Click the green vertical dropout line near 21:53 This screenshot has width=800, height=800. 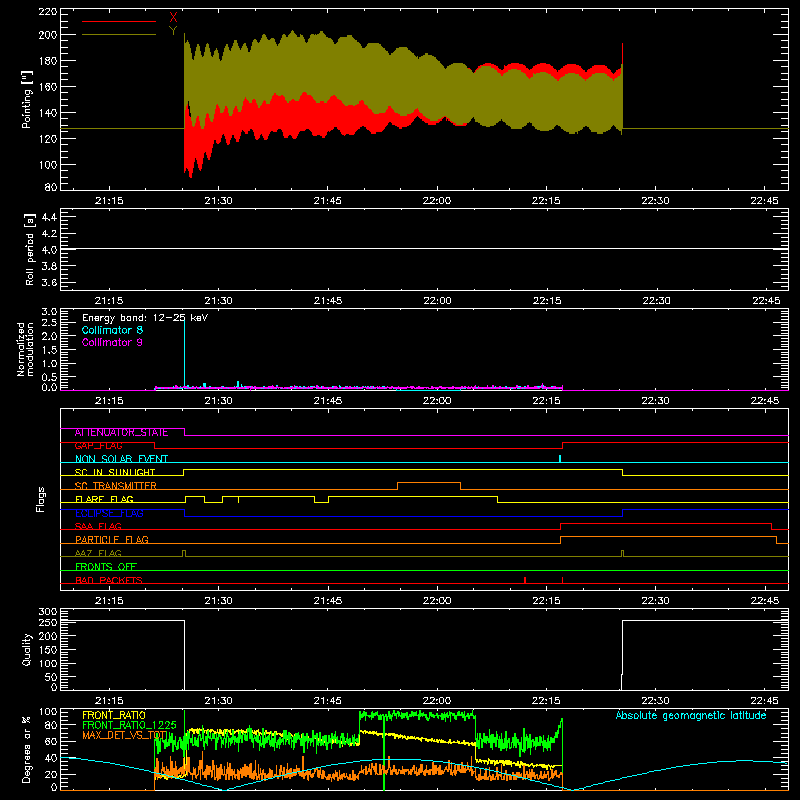(x=384, y=753)
